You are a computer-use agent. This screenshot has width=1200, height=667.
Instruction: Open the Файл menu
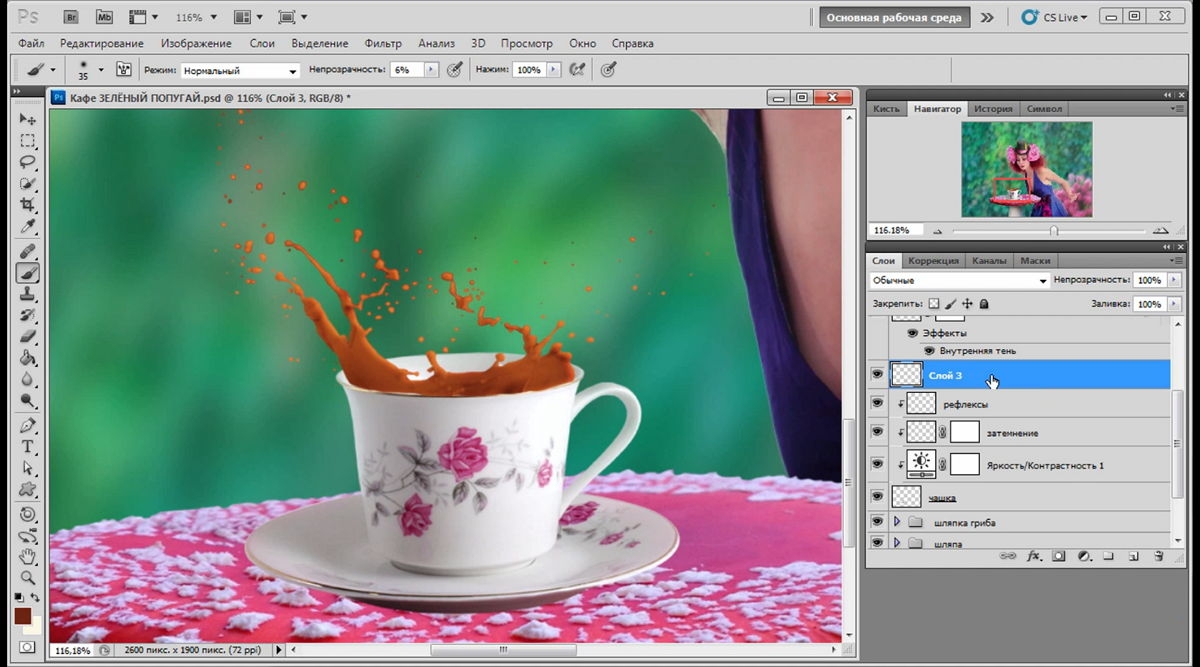(x=31, y=44)
